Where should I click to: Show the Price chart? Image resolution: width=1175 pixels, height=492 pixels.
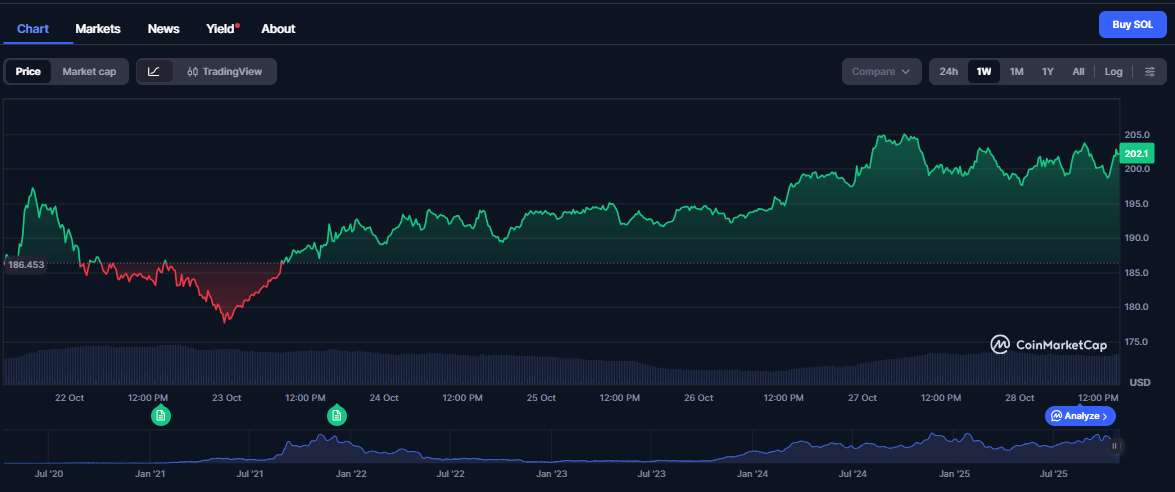point(28,71)
